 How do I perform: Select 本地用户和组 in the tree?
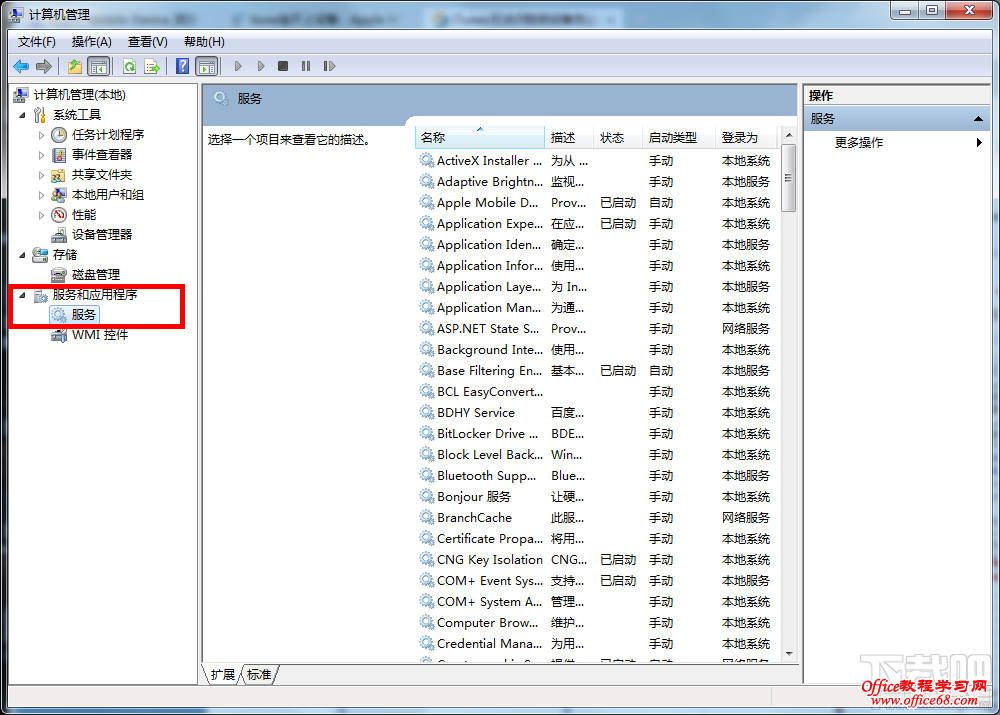click(107, 195)
